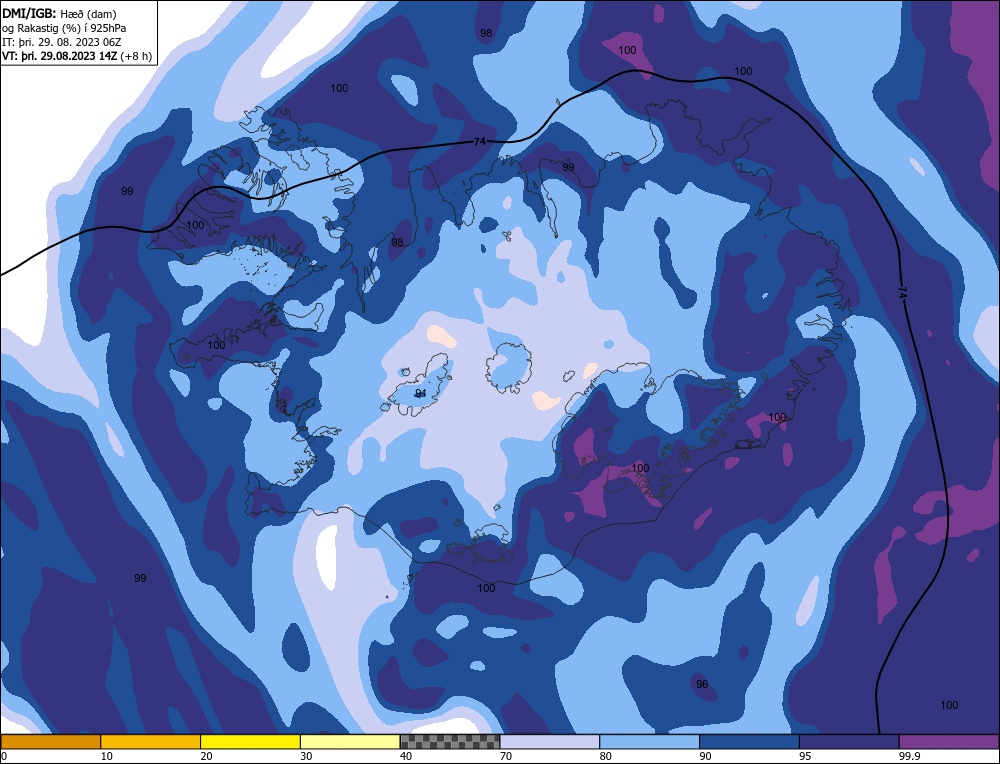Image resolution: width=1000 pixels, height=764 pixels.
Task: Click the medium blue 90–95 legend swatch
Action: (x=749, y=741)
